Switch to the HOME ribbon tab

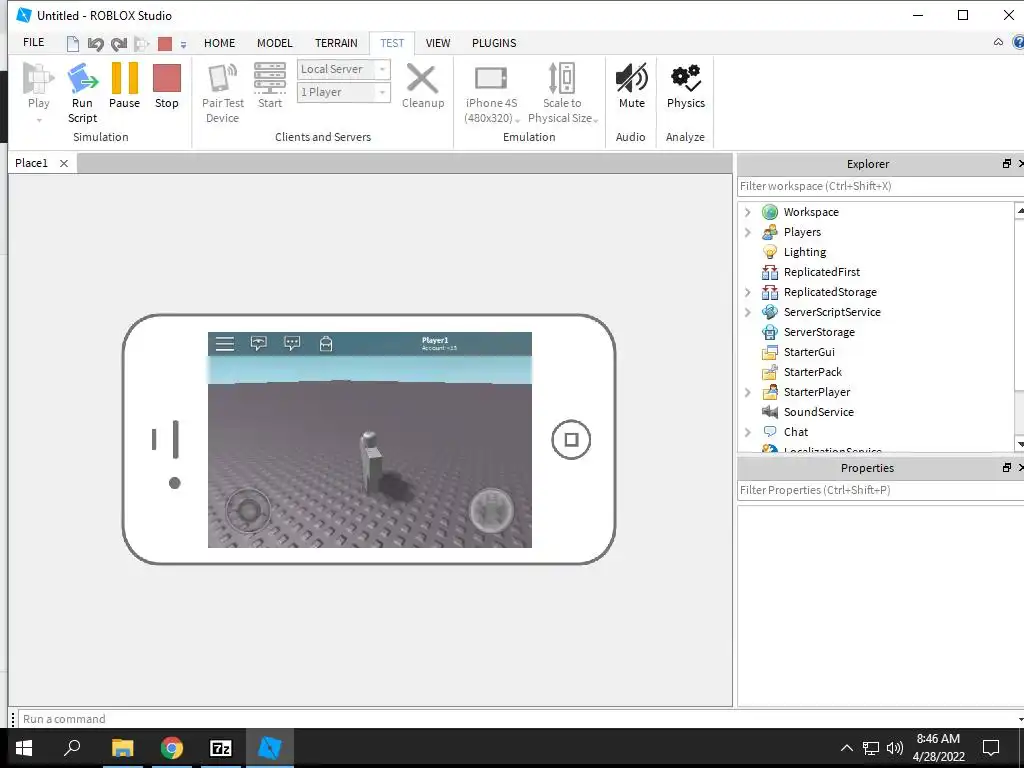219,43
